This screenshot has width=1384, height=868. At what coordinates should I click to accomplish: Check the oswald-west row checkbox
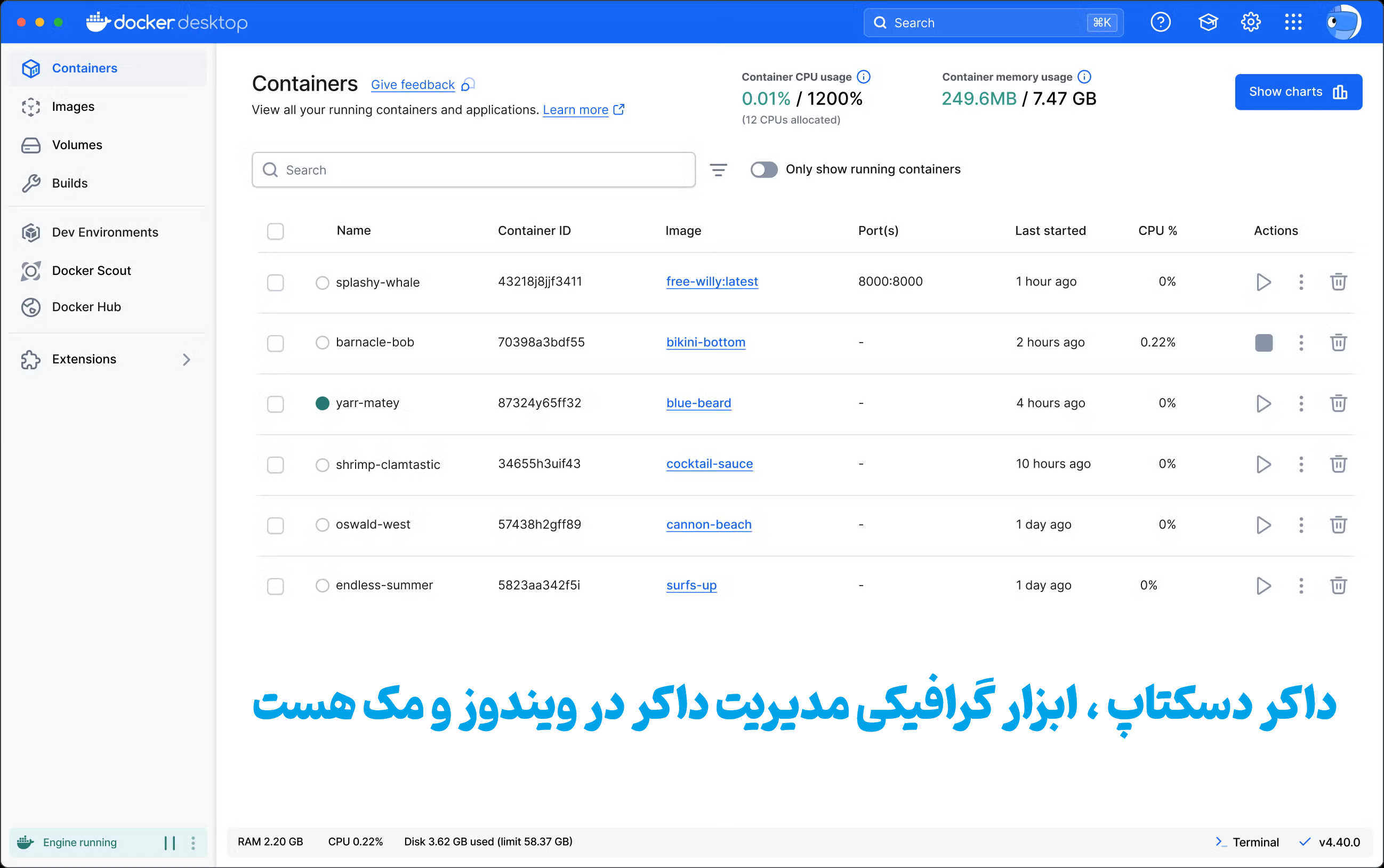pos(275,526)
